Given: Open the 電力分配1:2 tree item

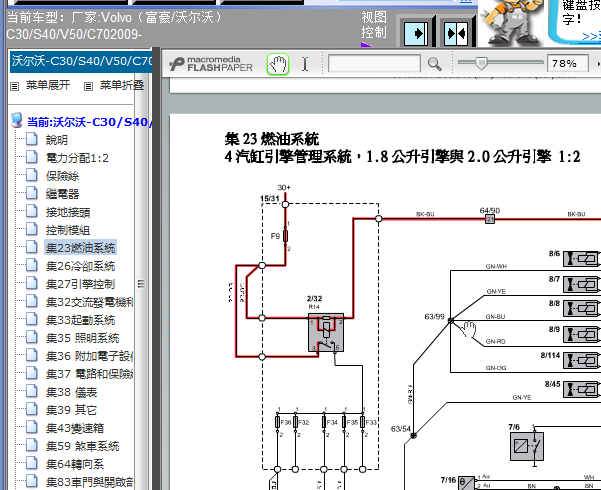Looking at the screenshot, I should point(77,158).
